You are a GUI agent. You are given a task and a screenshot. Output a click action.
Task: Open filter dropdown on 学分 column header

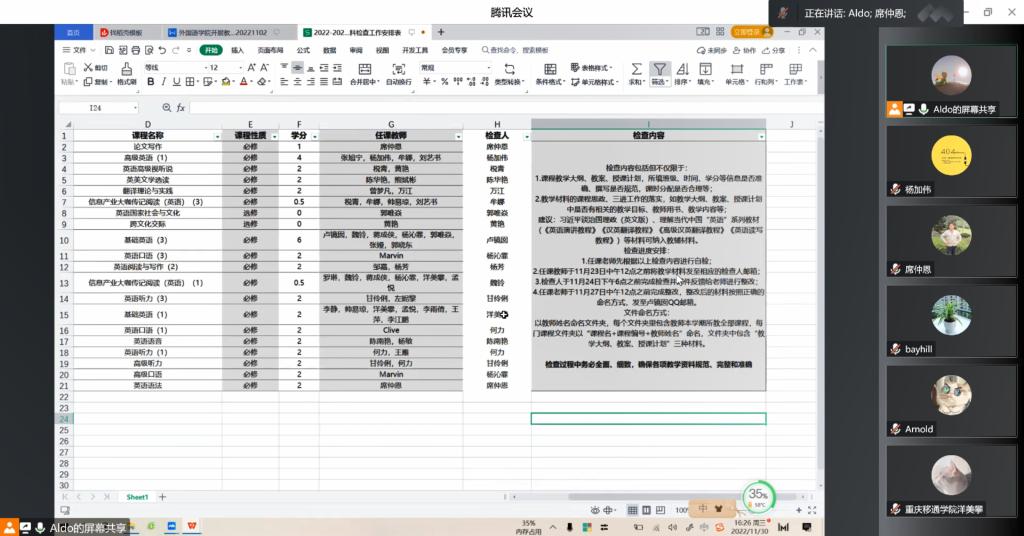[312, 135]
